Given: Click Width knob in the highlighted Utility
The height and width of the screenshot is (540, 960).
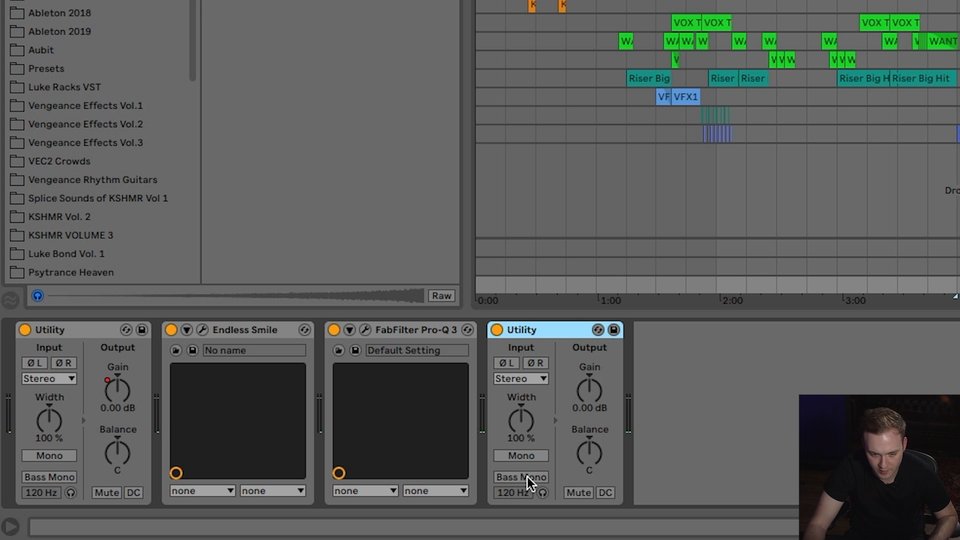Looking at the screenshot, I should coord(521,420).
